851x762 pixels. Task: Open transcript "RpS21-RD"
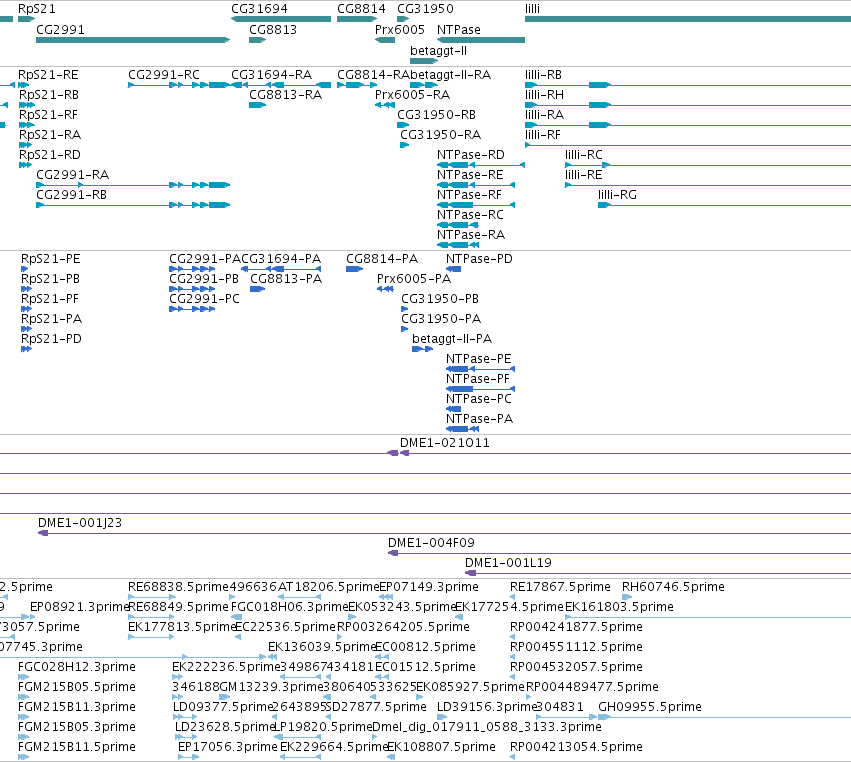click(x=50, y=155)
